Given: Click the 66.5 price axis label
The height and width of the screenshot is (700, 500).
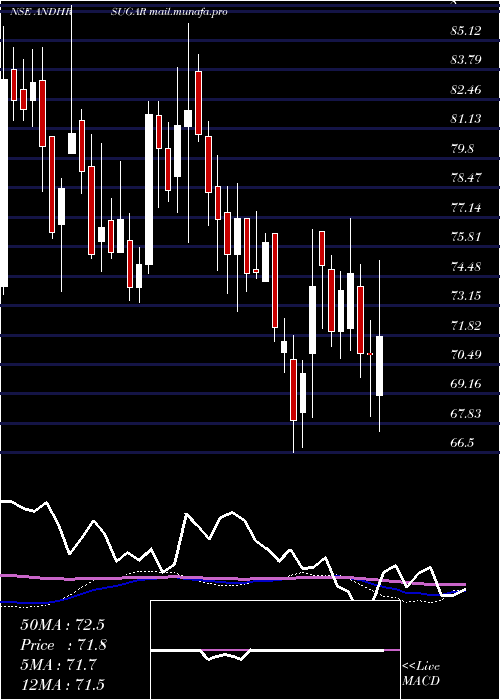Looking at the screenshot, I should 462,443.
